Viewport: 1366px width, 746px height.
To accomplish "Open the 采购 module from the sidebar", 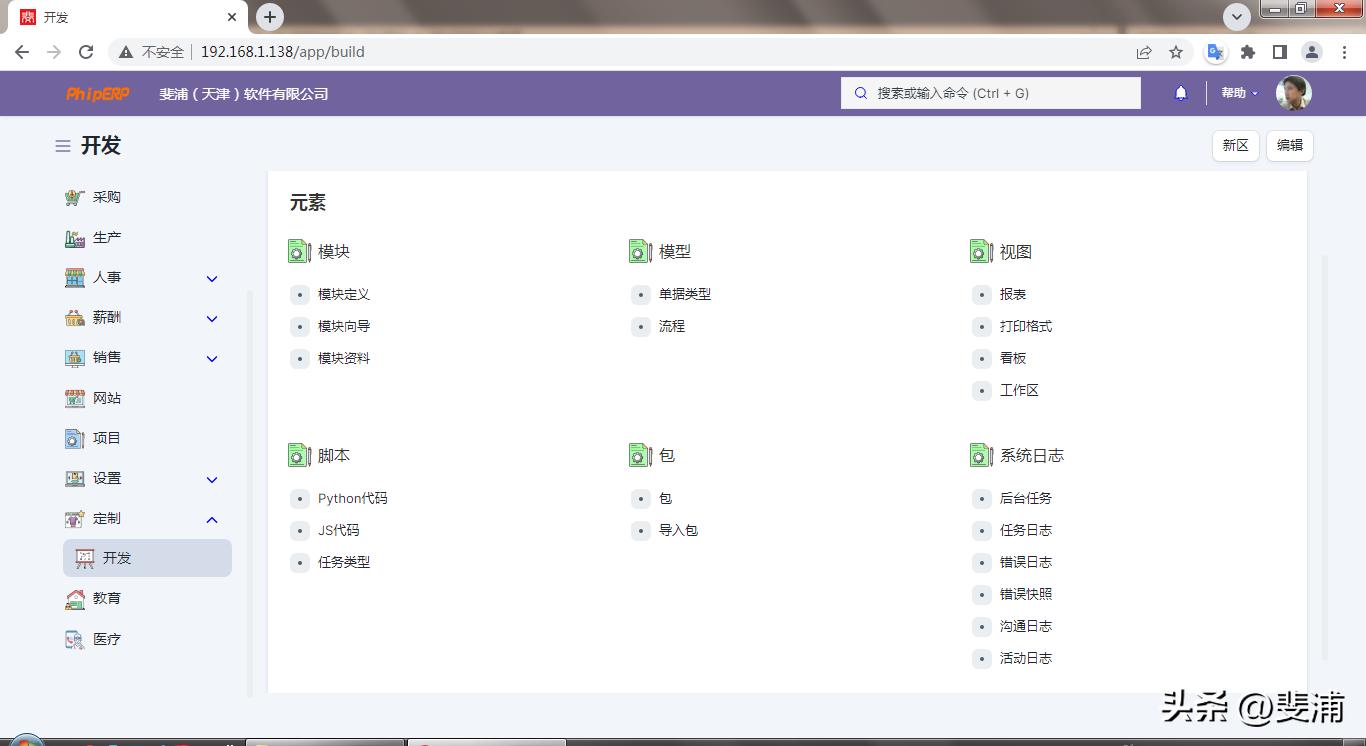I will pyautogui.click(x=106, y=197).
